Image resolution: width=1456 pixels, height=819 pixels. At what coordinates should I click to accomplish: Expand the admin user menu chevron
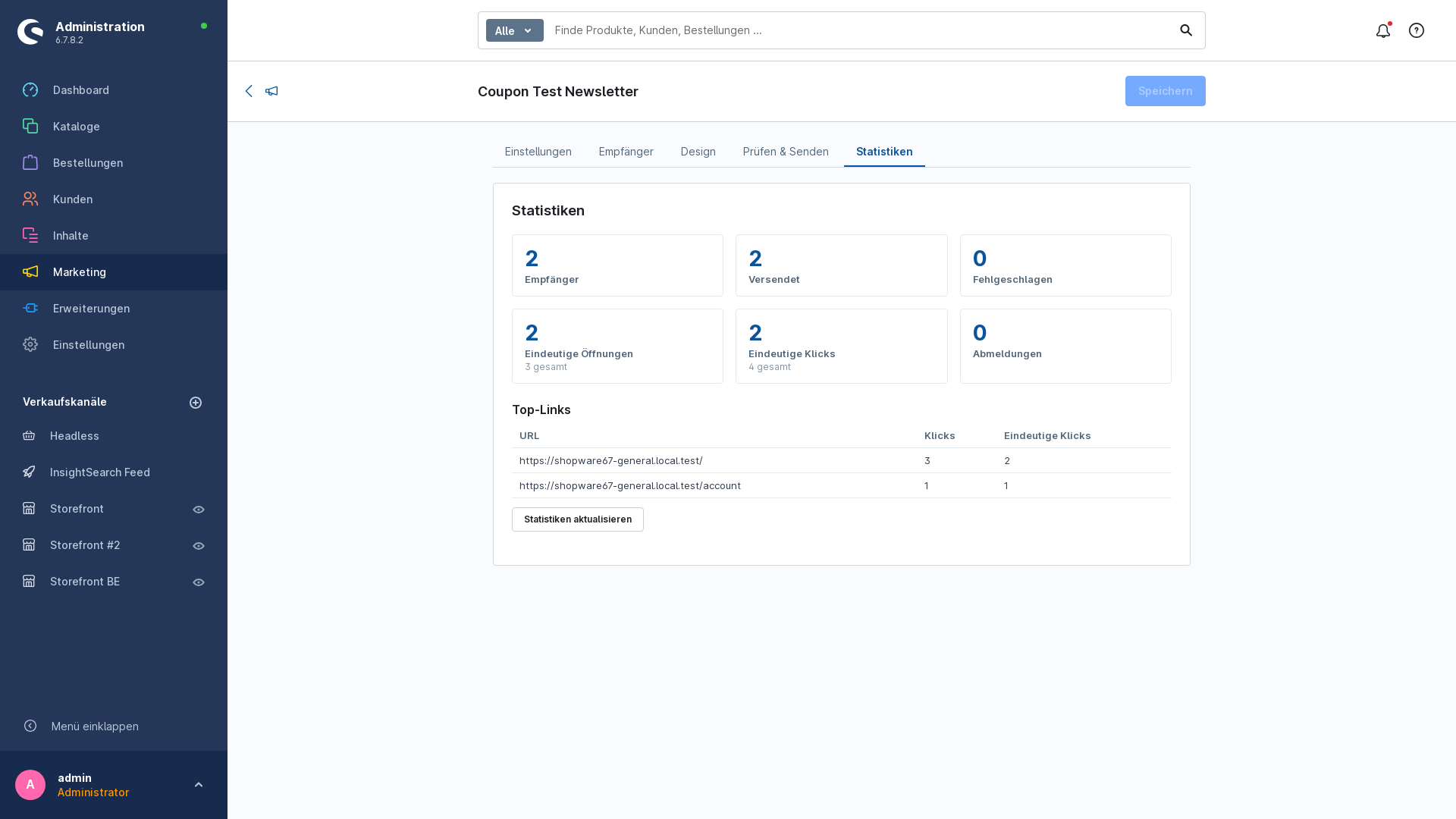pos(199,785)
